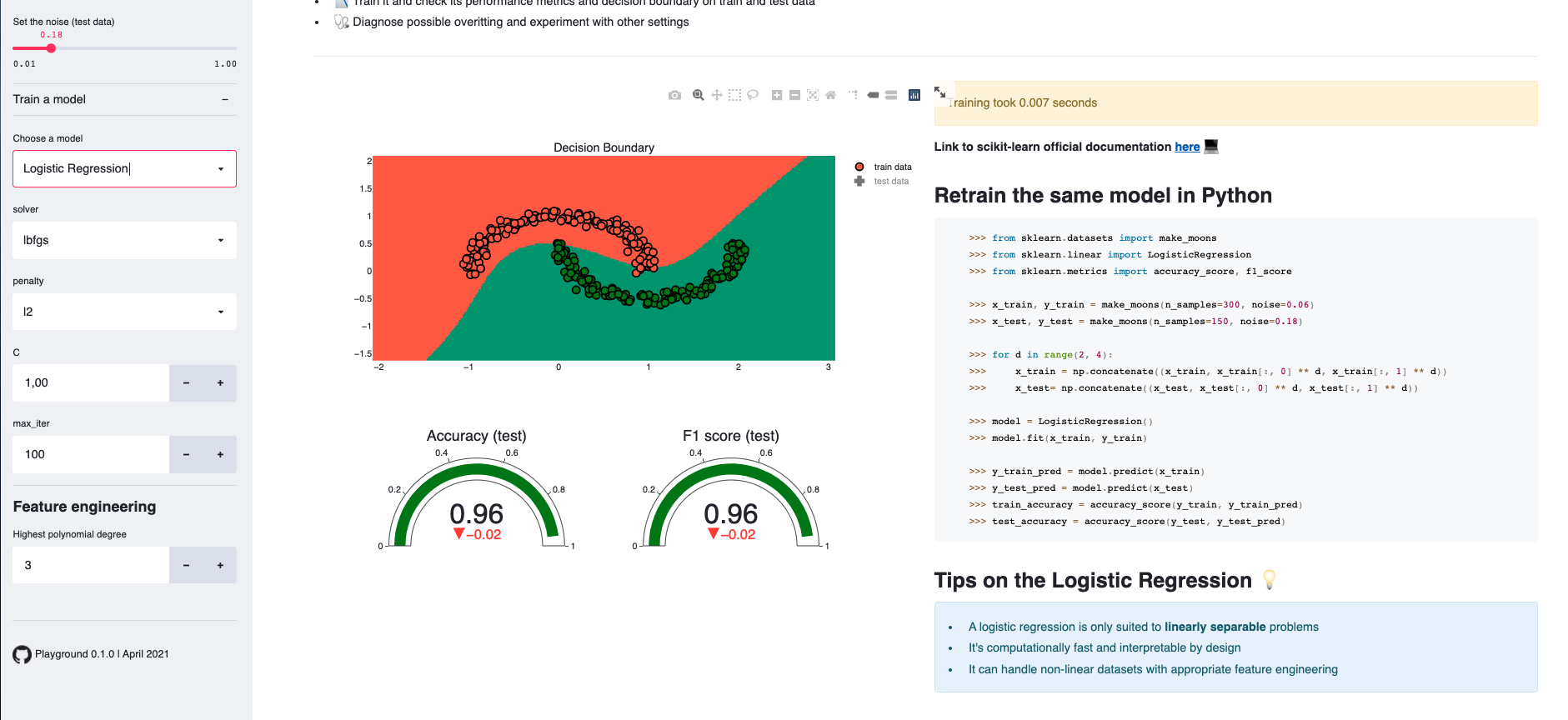Open the GitHub icon in sidebar footer
Viewport: 1568px width, 720px height.
coord(23,655)
